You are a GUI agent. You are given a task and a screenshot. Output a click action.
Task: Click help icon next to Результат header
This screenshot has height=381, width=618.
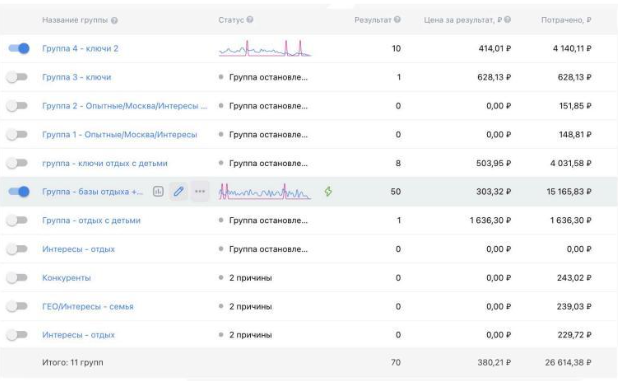click(397, 19)
